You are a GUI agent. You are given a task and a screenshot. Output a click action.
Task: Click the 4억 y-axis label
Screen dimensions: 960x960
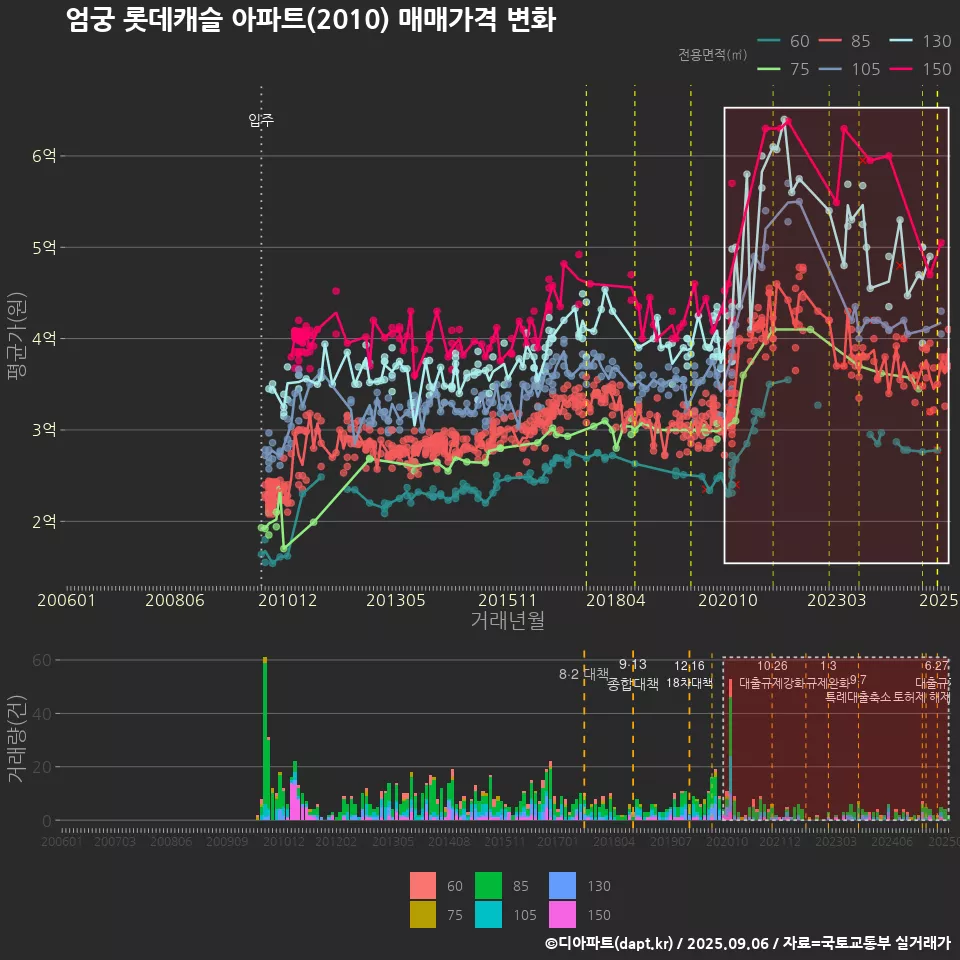pyautogui.click(x=44, y=338)
